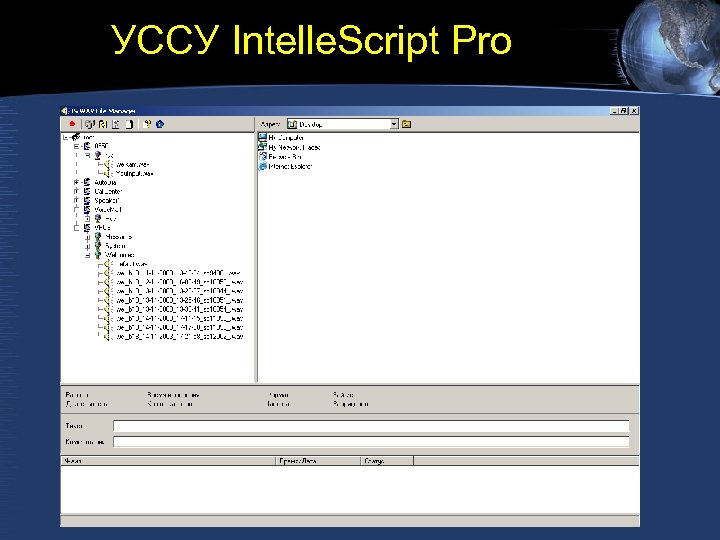Expand the CallCenter tree node
Viewport: 720px width, 540px height.
pyautogui.click(x=76, y=191)
